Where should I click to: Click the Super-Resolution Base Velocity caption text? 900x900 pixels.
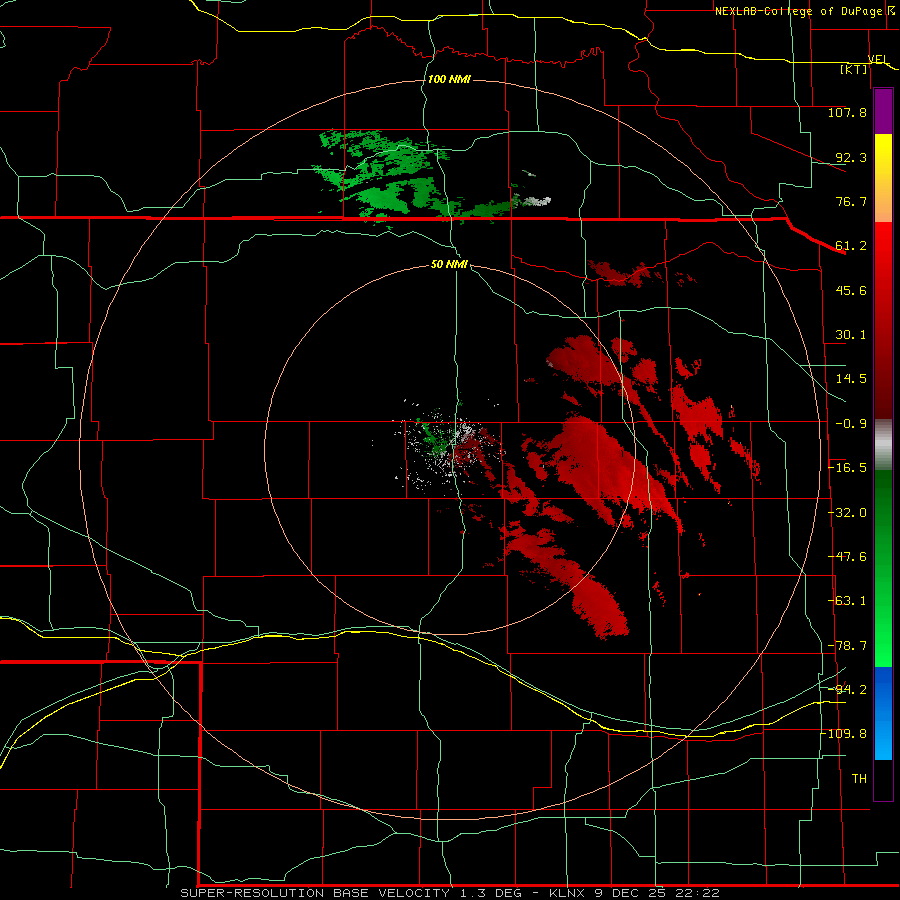tap(450, 893)
